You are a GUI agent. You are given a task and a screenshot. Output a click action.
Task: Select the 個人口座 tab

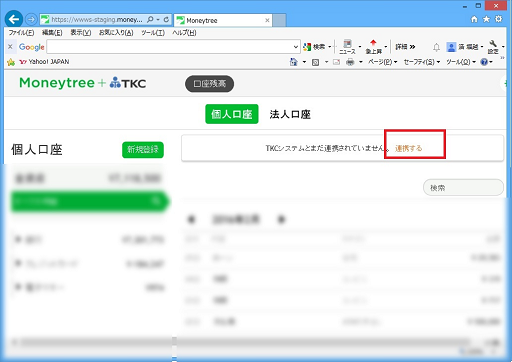[232, 114]
